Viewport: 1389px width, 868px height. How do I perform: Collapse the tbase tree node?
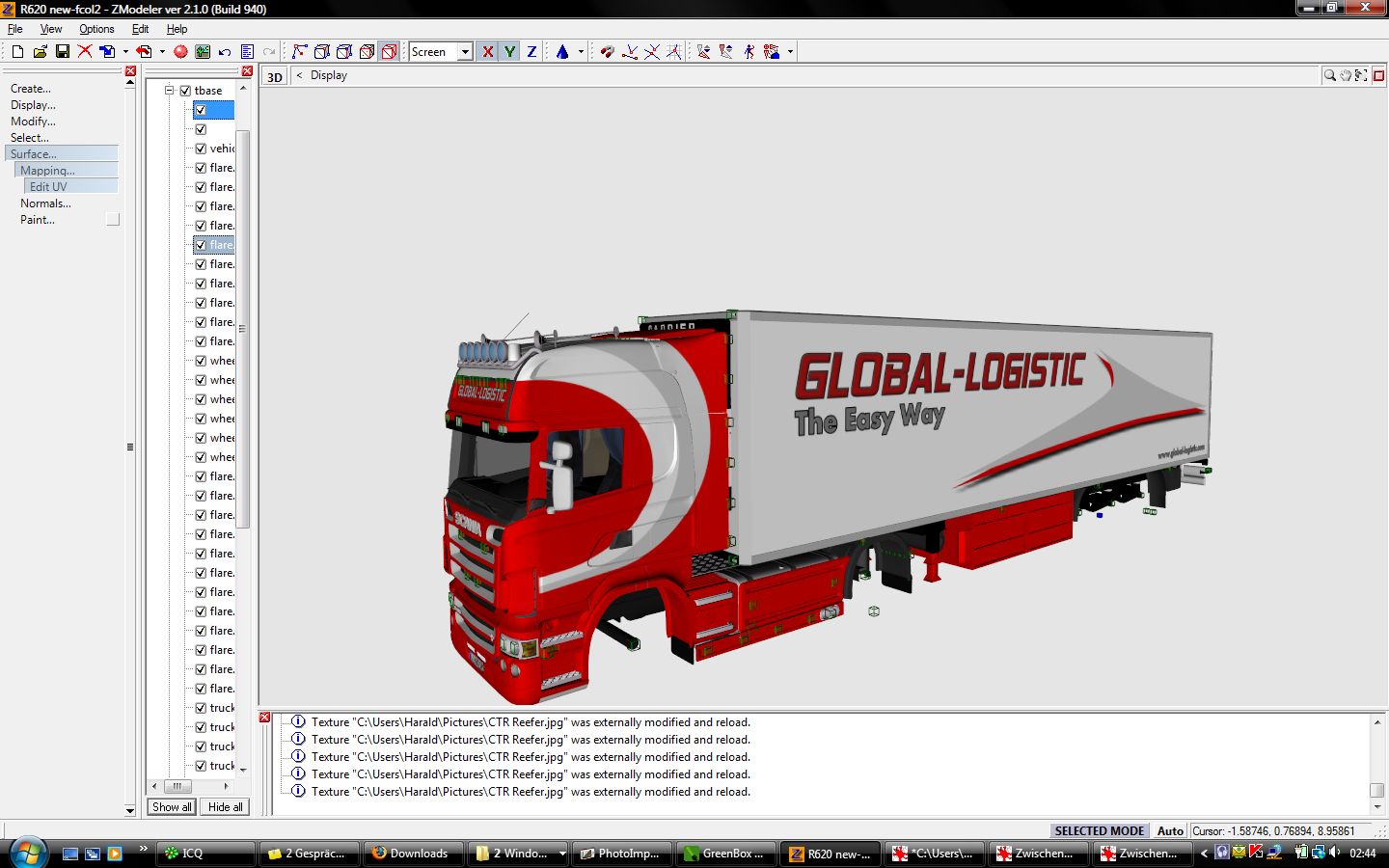tap(169, 91)
